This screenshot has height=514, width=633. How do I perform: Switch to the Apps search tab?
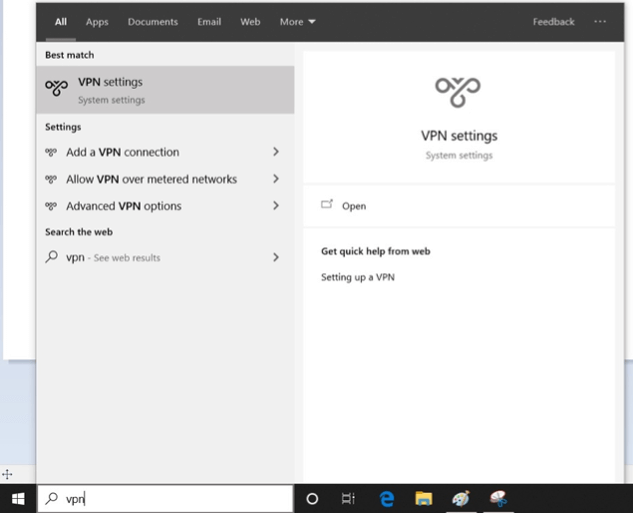click(x=97, y=22)
